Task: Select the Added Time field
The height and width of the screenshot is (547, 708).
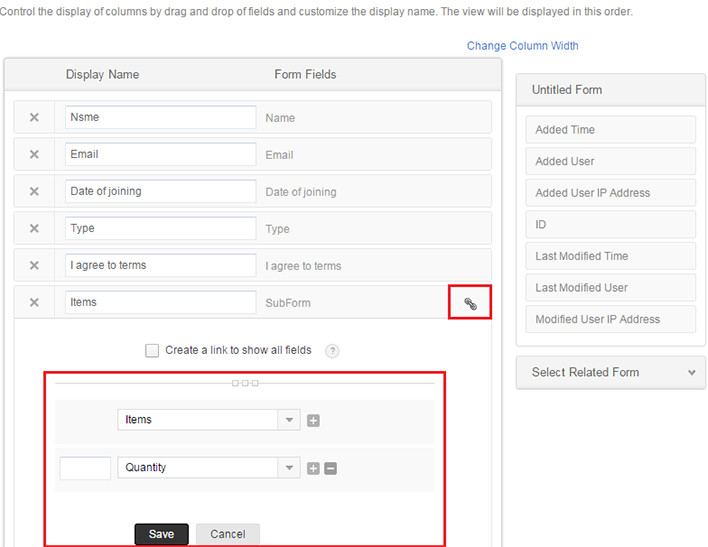Action: [610, 130]
